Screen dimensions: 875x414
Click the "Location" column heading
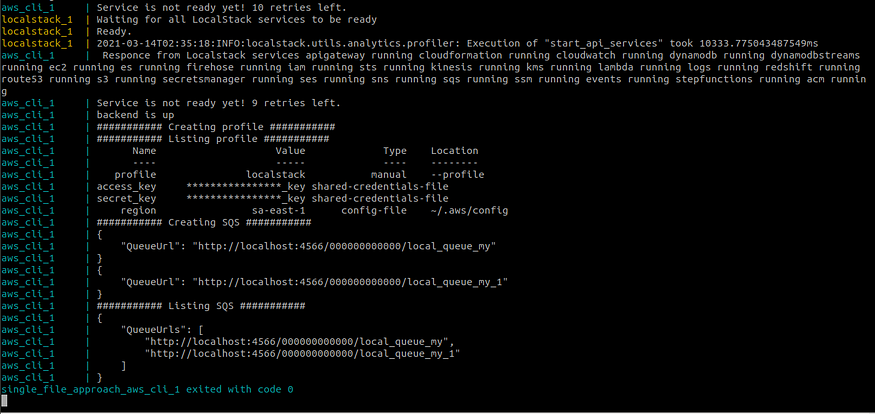[454, 151]
